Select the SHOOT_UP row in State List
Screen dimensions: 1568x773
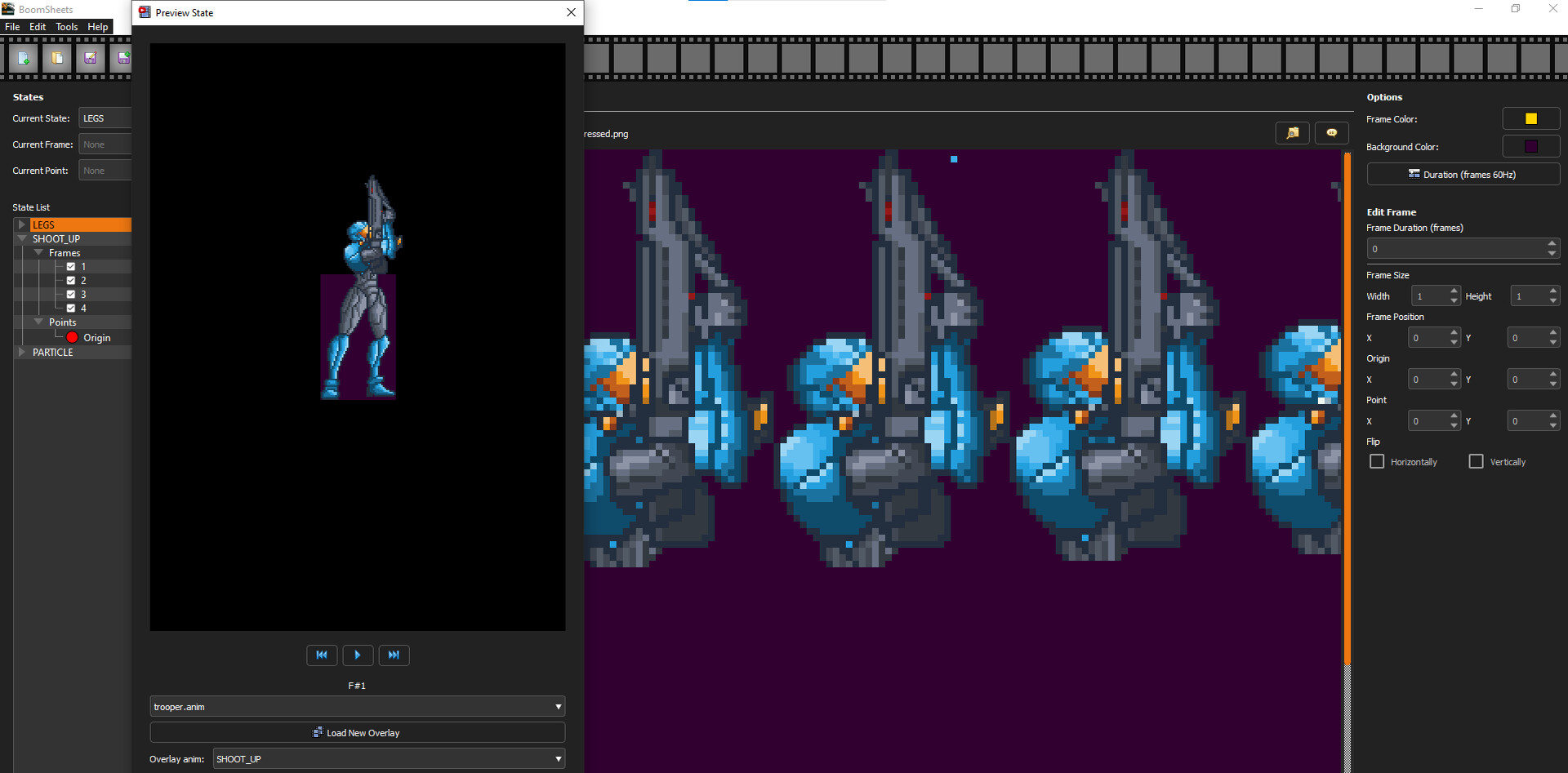pyautogui.click(x=73, y=238)
